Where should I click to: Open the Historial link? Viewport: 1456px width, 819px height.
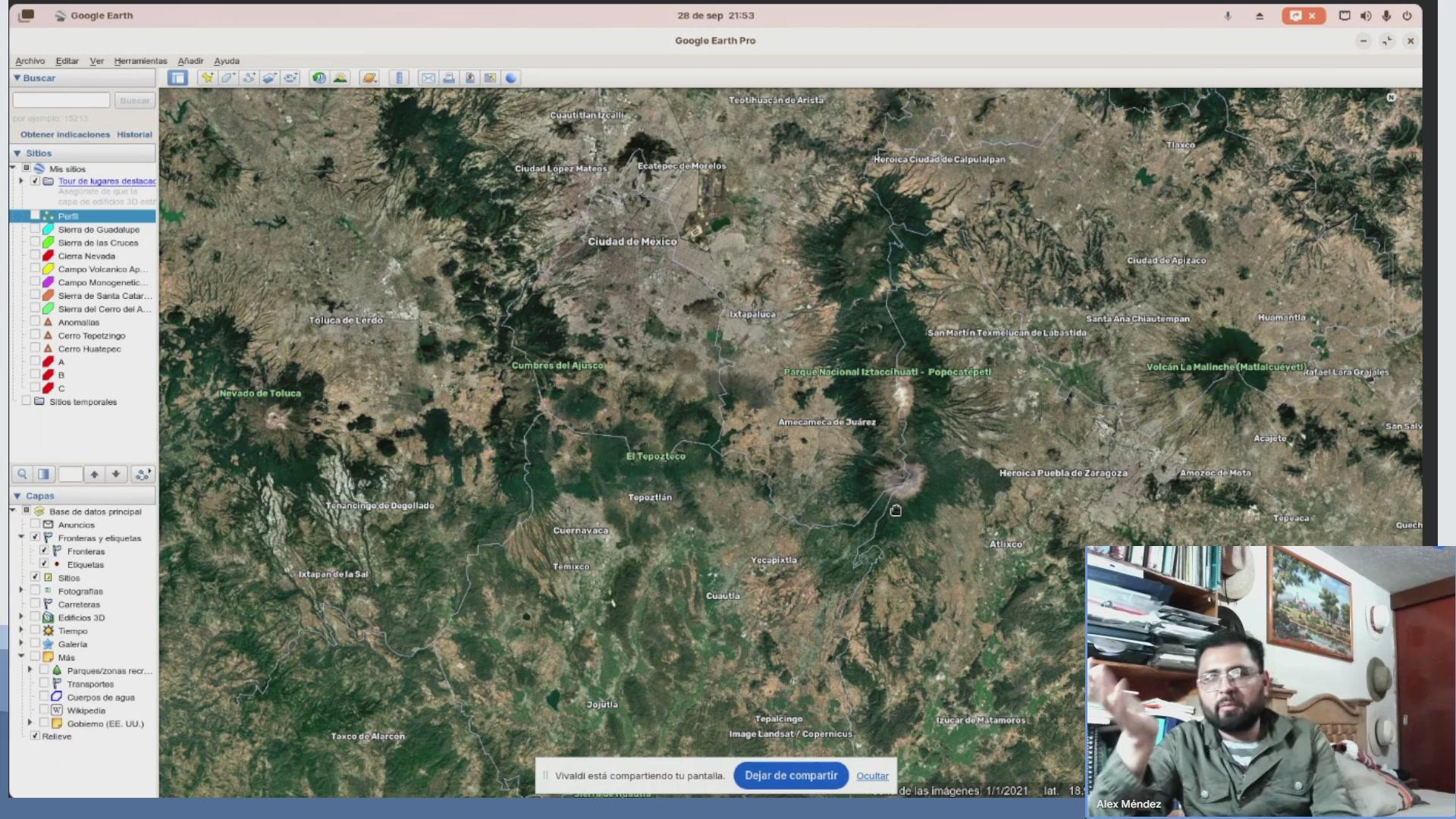pyautogui.click(x=134, y=134)
